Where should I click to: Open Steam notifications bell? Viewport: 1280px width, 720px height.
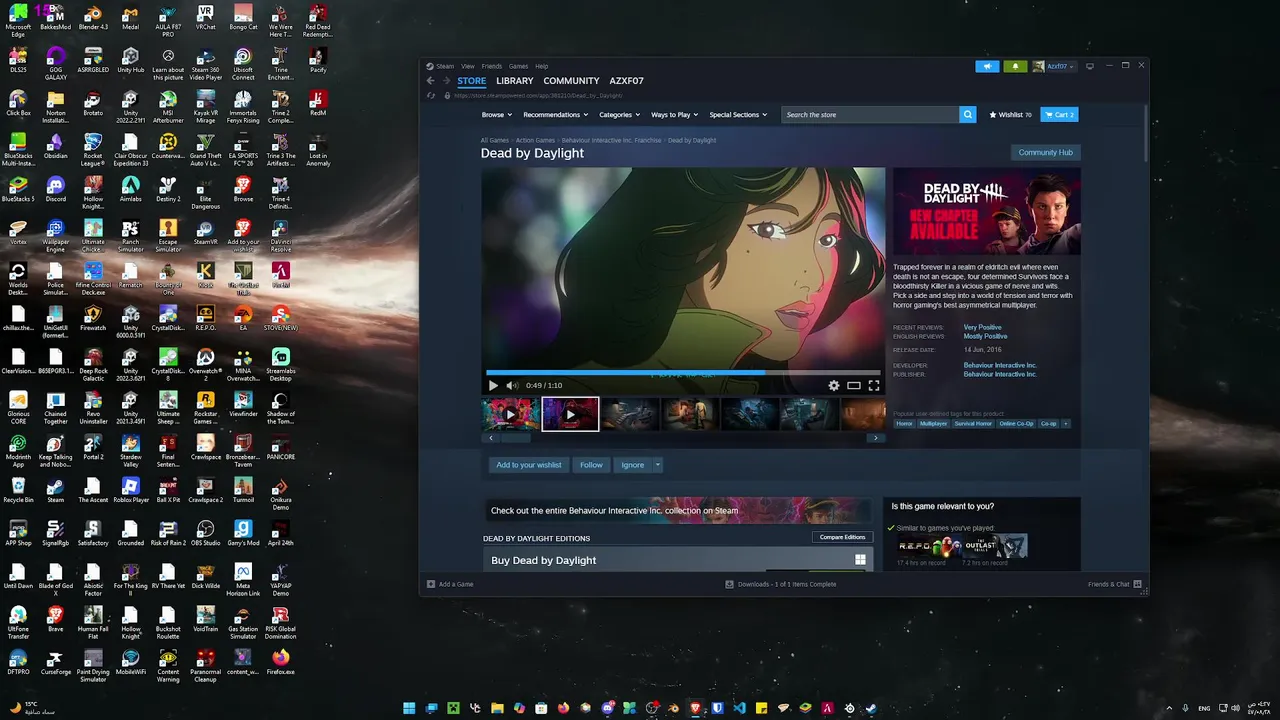tap(1016, 66)
